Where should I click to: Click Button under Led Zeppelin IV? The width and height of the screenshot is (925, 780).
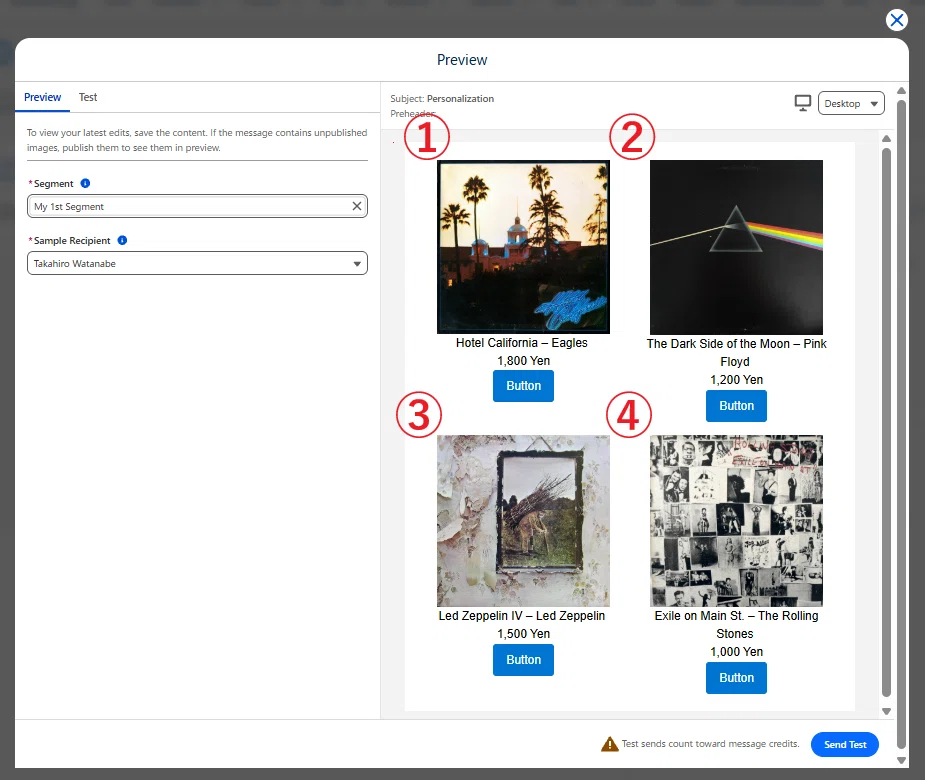[523, 660]
